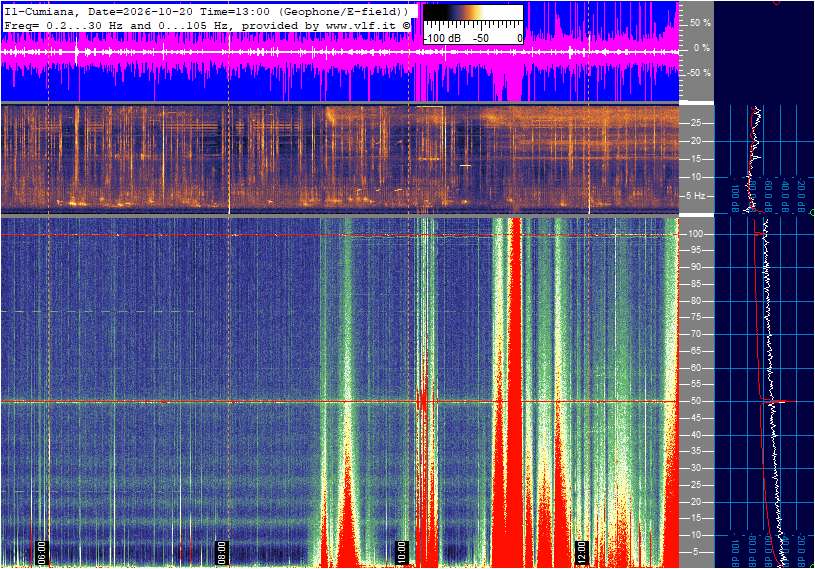Click the dB color gradient scale bar
Screen dimensions: 815x569
pos(473,14)
